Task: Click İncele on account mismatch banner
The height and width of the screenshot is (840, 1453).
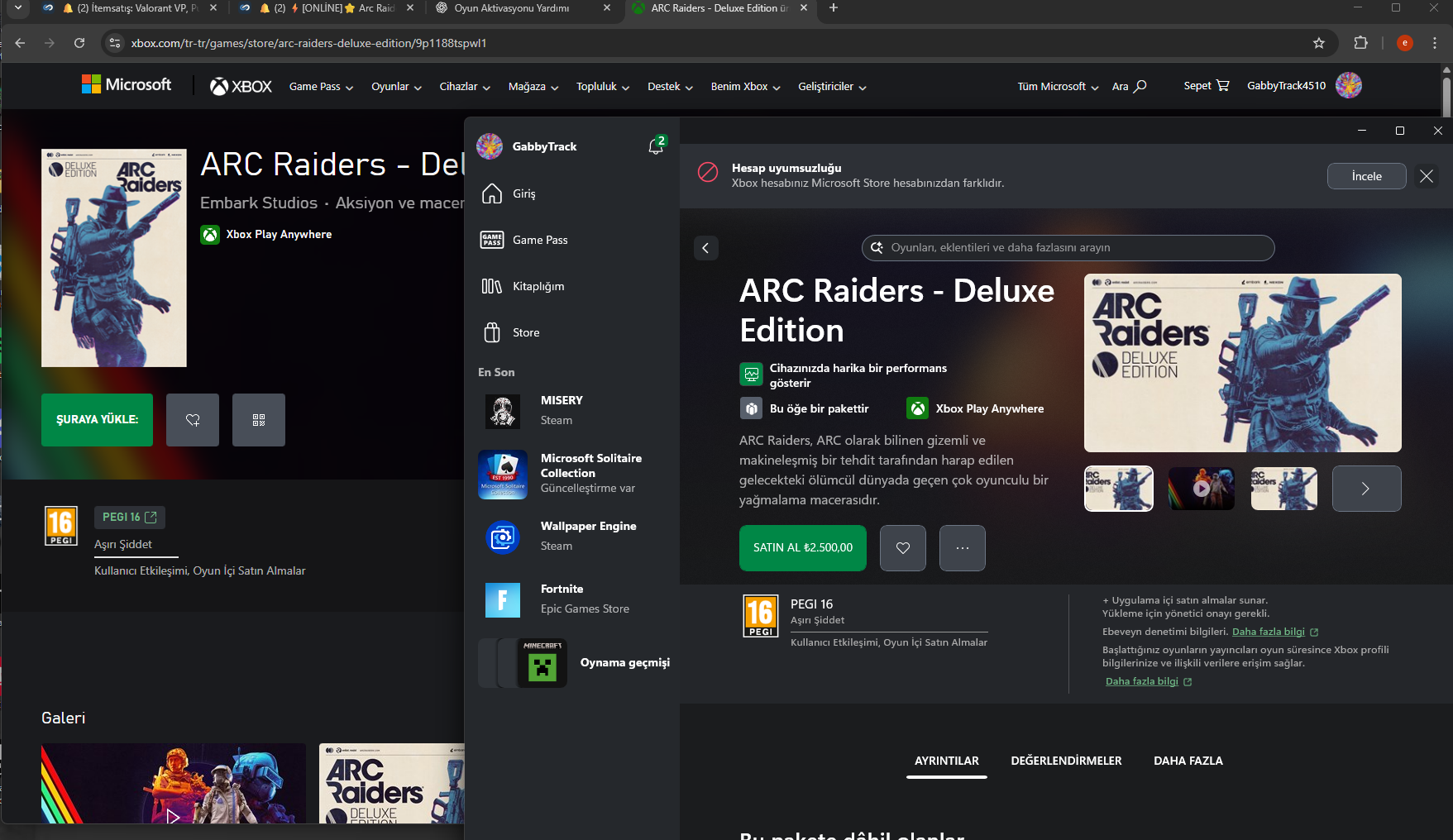Action: coord(1366,176)
